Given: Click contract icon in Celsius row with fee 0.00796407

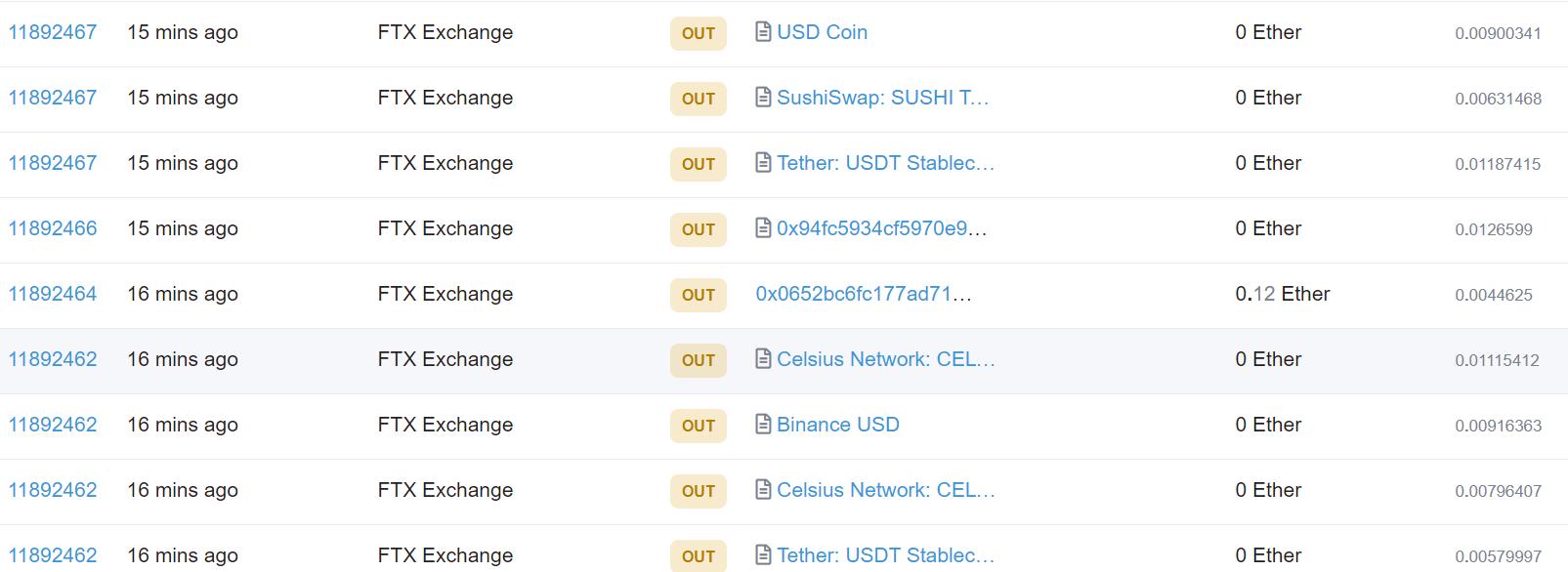Looking at the screenshot, I should point(763,490).
